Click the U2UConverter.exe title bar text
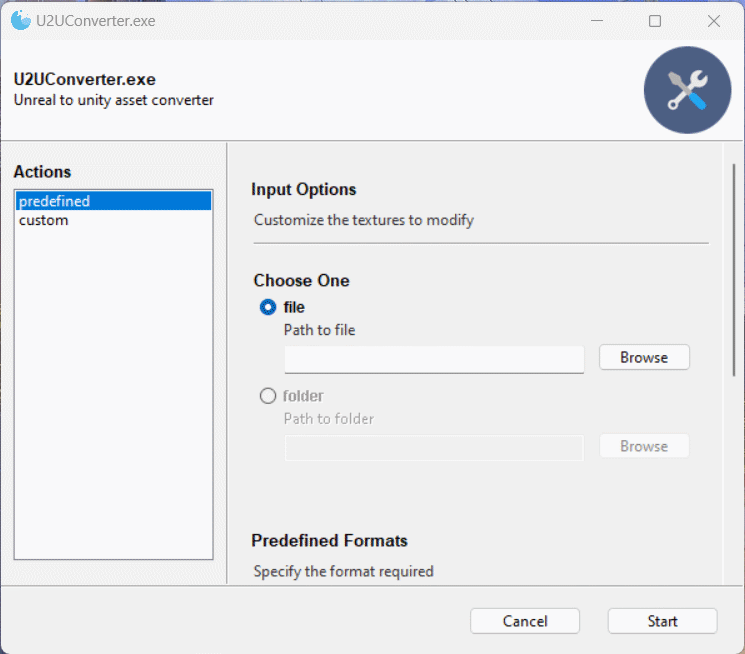 (x=96, y=20)
